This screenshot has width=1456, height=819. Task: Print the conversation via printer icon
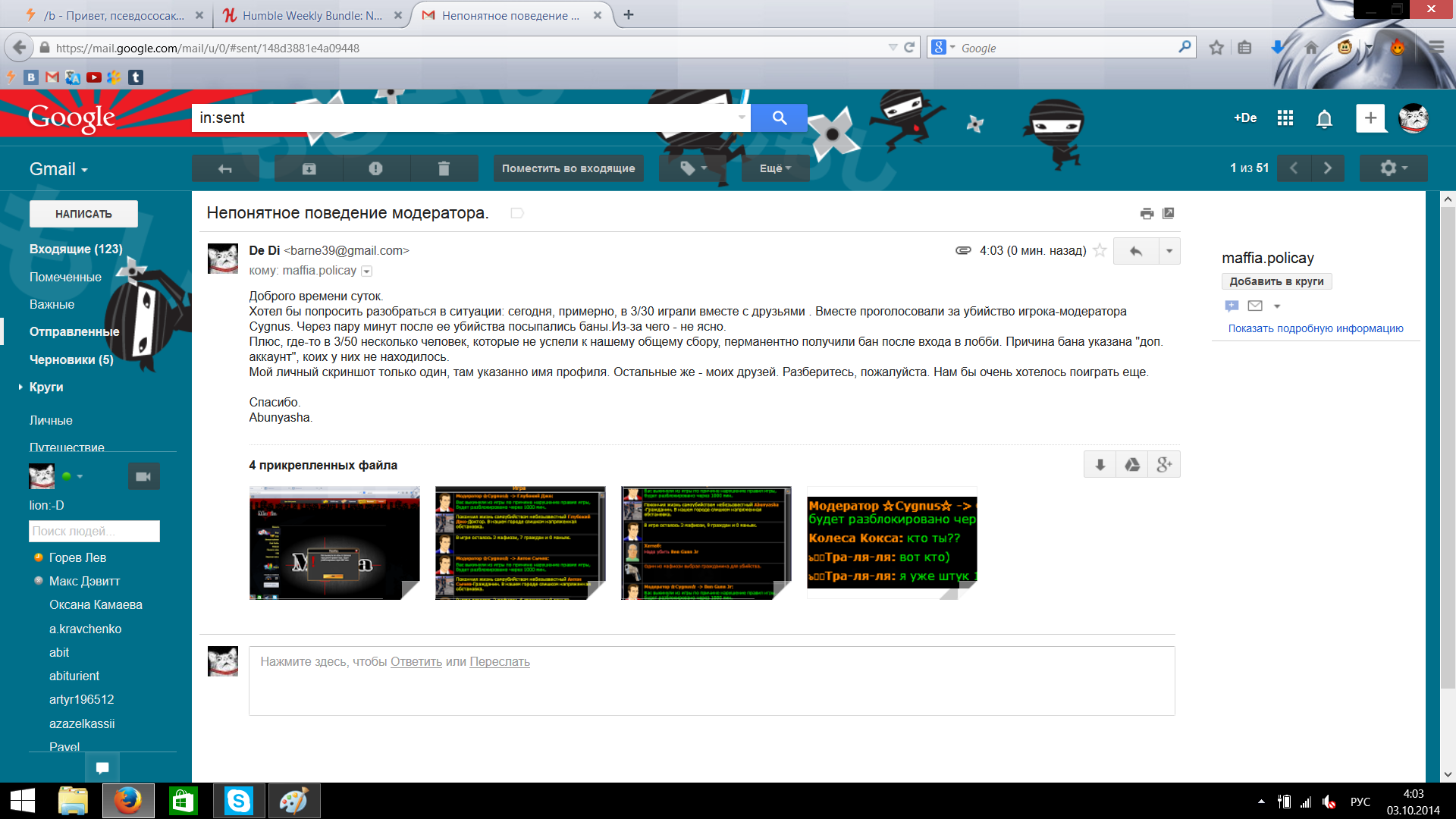pyautogui.click(x=1147, y=214)
